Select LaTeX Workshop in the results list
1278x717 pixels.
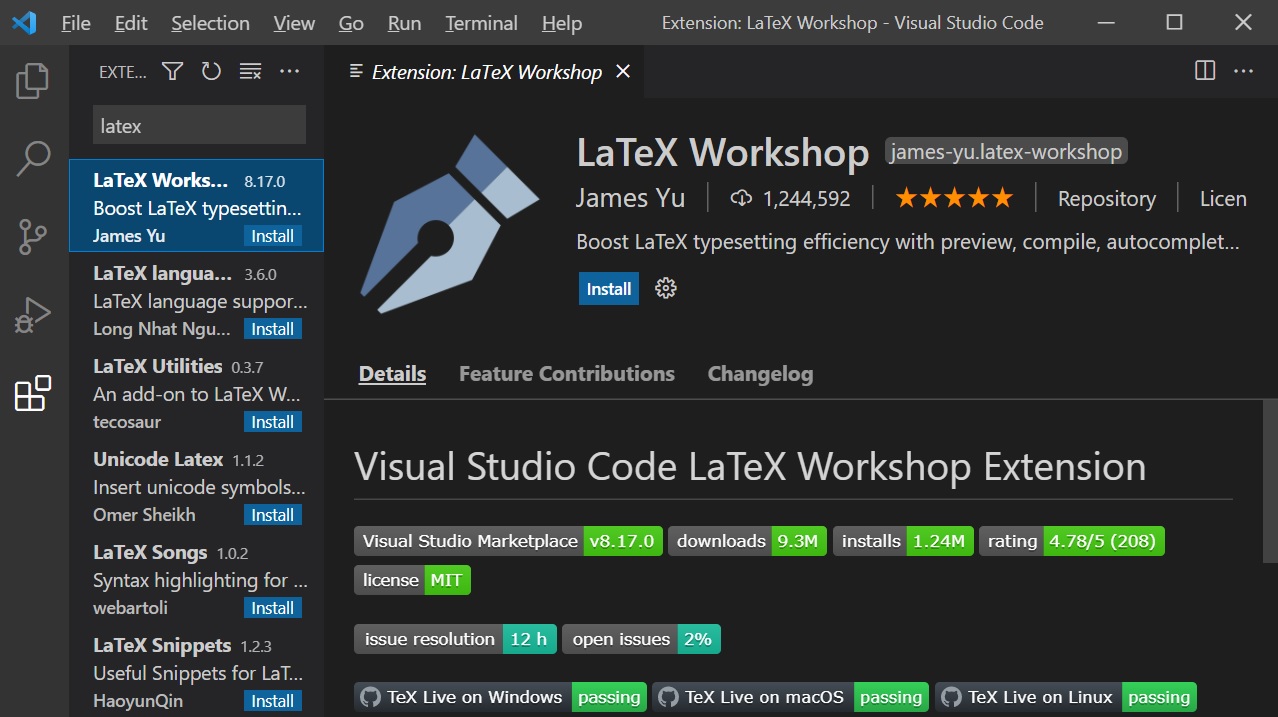pos(196,206)
